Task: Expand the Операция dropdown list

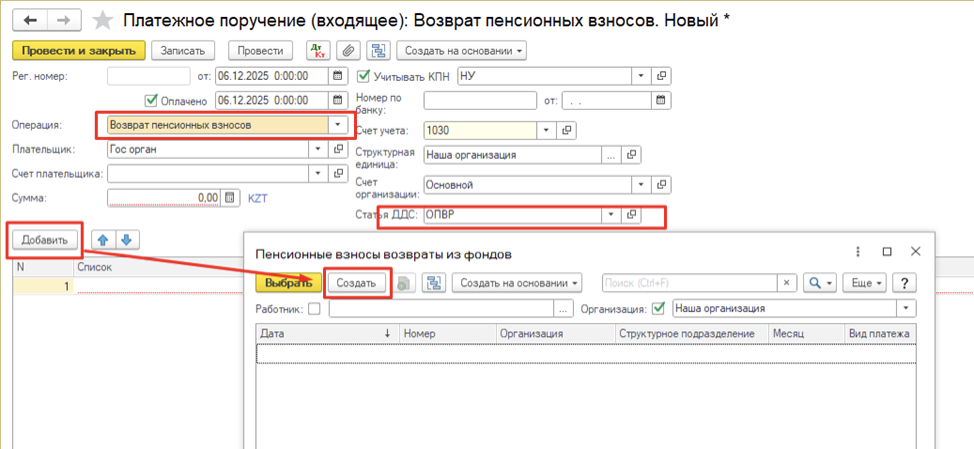Action: [339, 125]
